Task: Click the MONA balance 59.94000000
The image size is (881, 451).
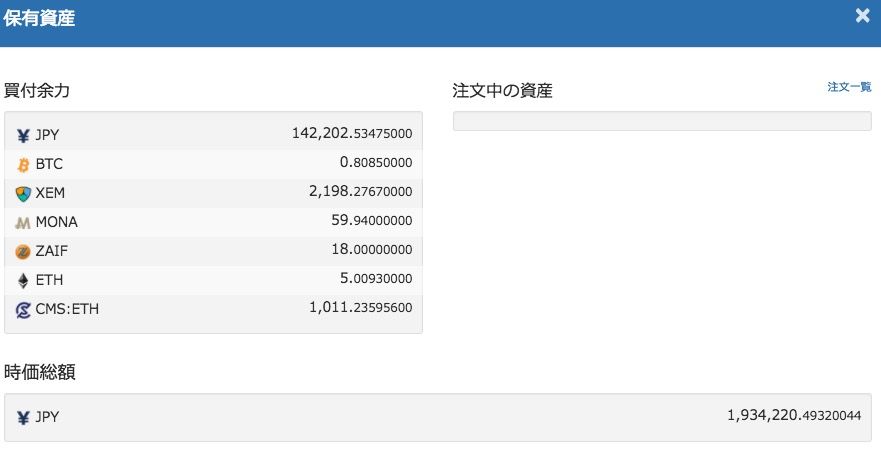Action: click(x=372, y=221)
